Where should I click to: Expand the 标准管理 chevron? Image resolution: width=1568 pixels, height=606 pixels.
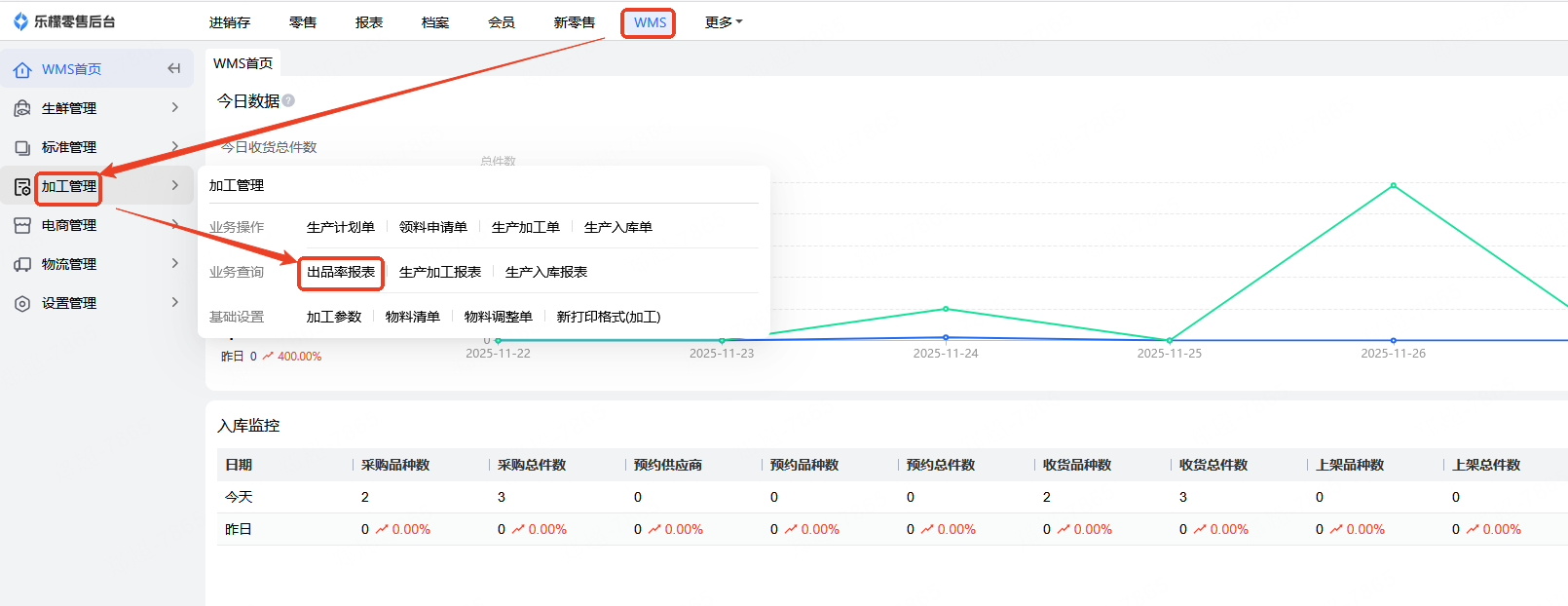(x=175, y=146)
